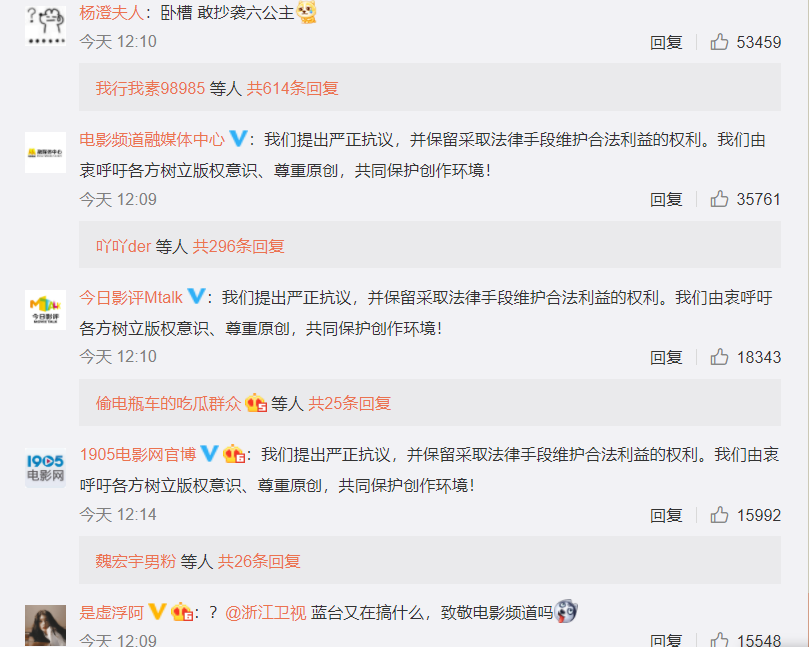Image resolution: width=809 pixels, height=647 pixels.
Task: Open 魏宏宇男粉's profile link
Action: 136,561
